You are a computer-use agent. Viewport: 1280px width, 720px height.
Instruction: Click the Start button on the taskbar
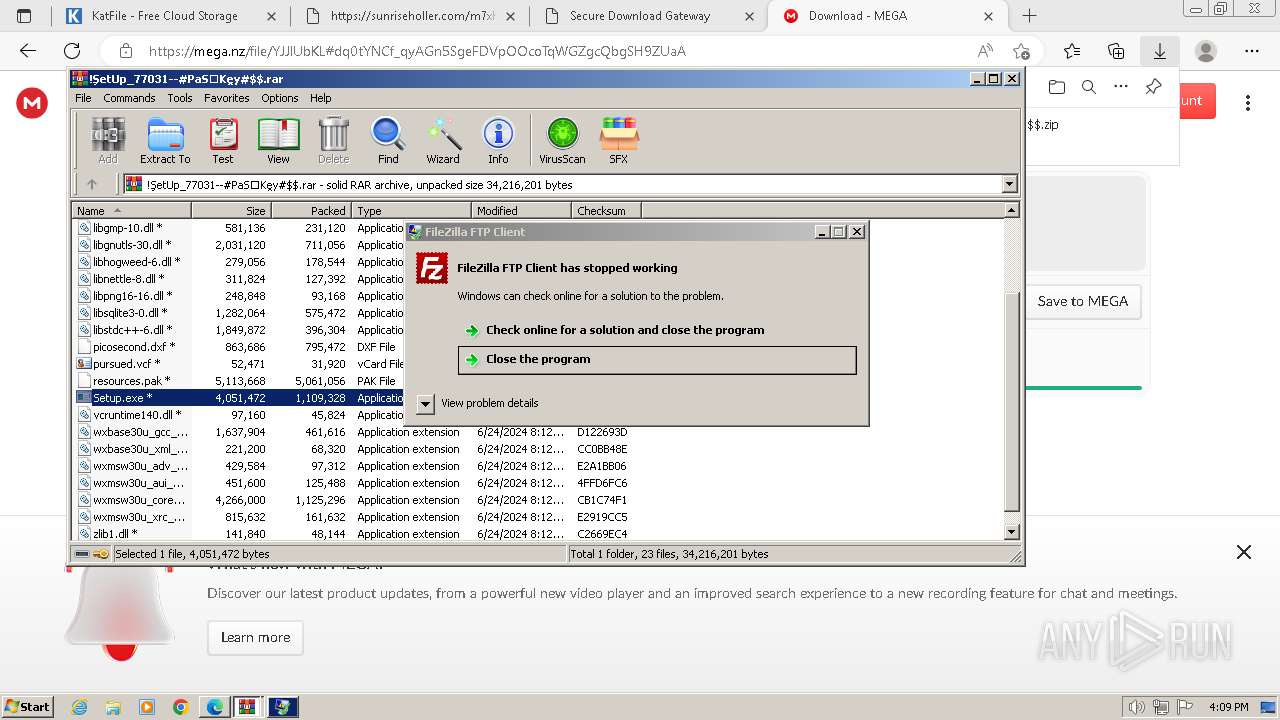click(28, 706)
